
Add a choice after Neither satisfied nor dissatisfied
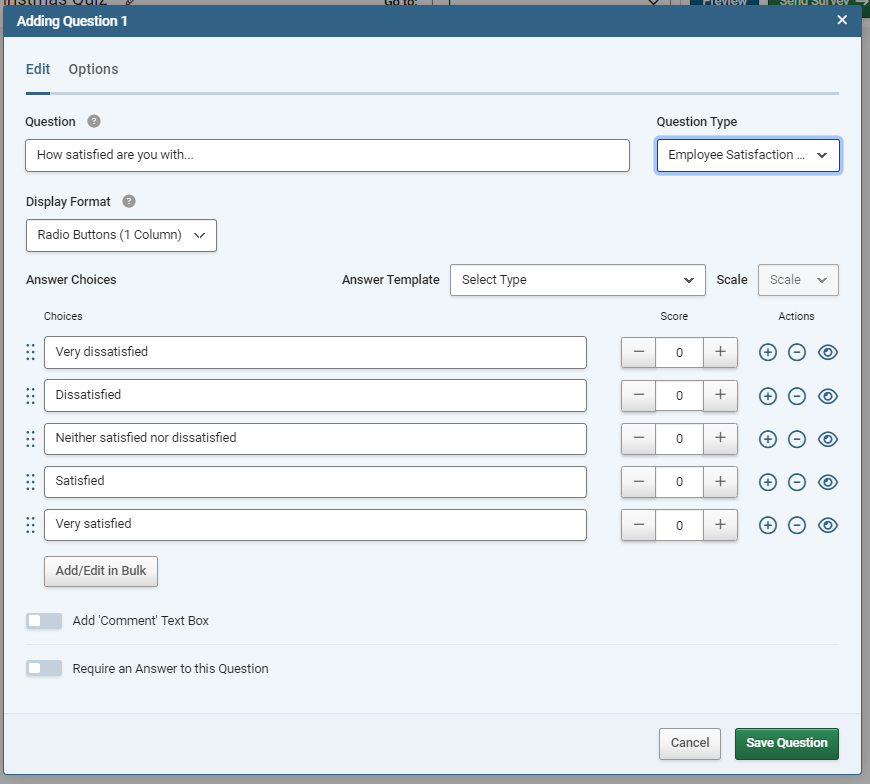coord(767,439)
